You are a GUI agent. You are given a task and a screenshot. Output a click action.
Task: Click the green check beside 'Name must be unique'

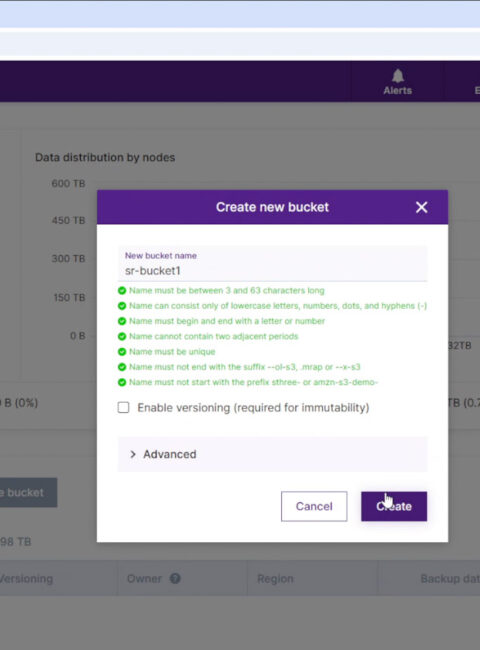(122, 352)
